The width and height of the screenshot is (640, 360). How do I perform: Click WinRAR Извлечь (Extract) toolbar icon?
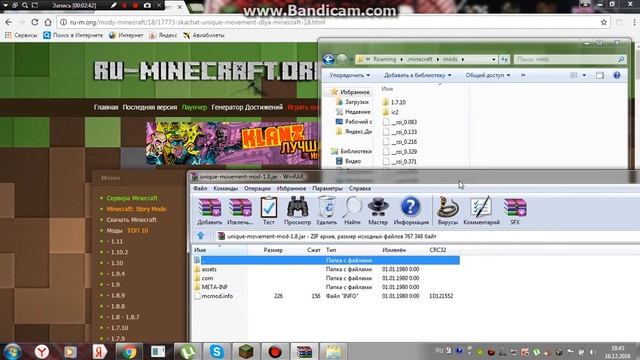(240, 211)
